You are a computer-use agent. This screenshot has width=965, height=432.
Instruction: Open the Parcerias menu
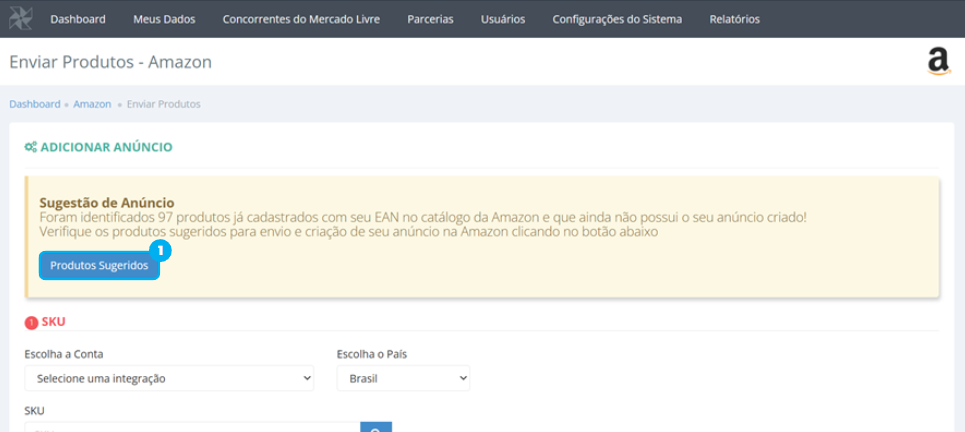point(430,19)
